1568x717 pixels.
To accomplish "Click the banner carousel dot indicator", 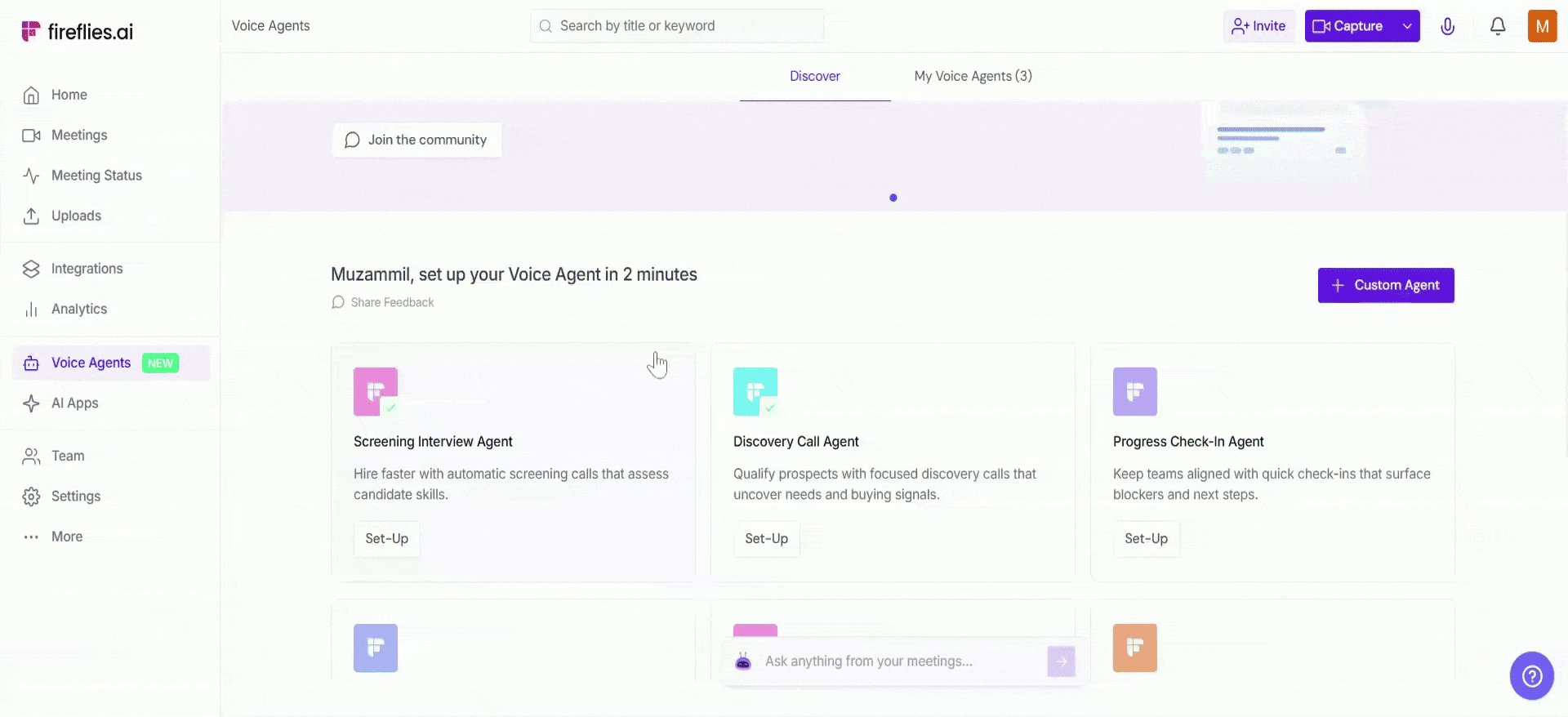I will tap(893, 198).
